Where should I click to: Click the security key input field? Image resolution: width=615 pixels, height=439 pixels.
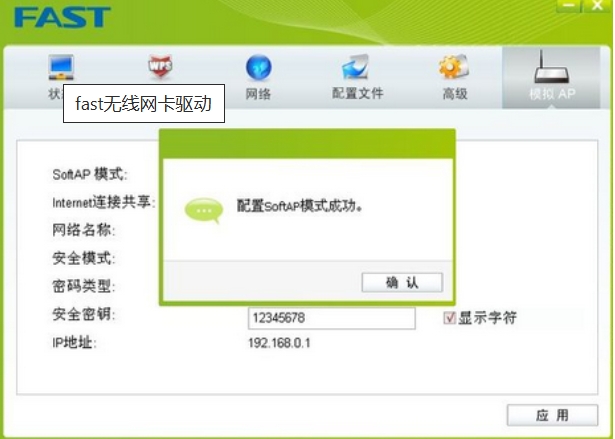[331, 318]
